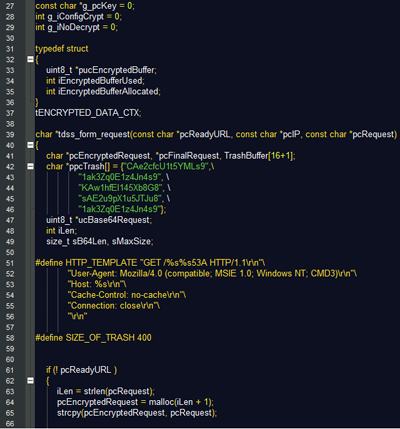Click on the g_pcKey variable declaration
The image size is (400, 429).
(85, 6)
